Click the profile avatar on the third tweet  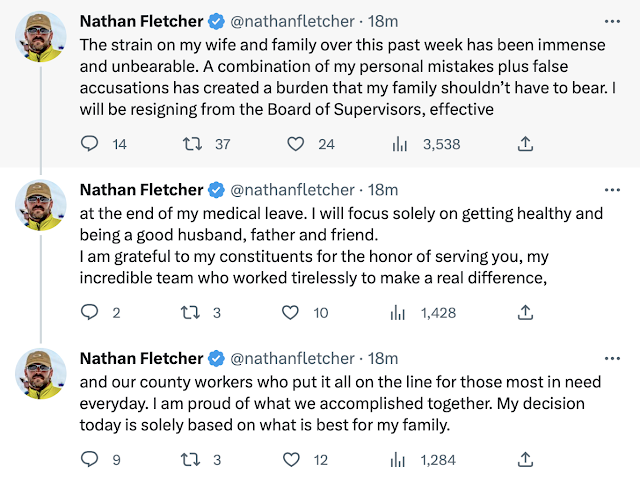click(x=42, y=373)
